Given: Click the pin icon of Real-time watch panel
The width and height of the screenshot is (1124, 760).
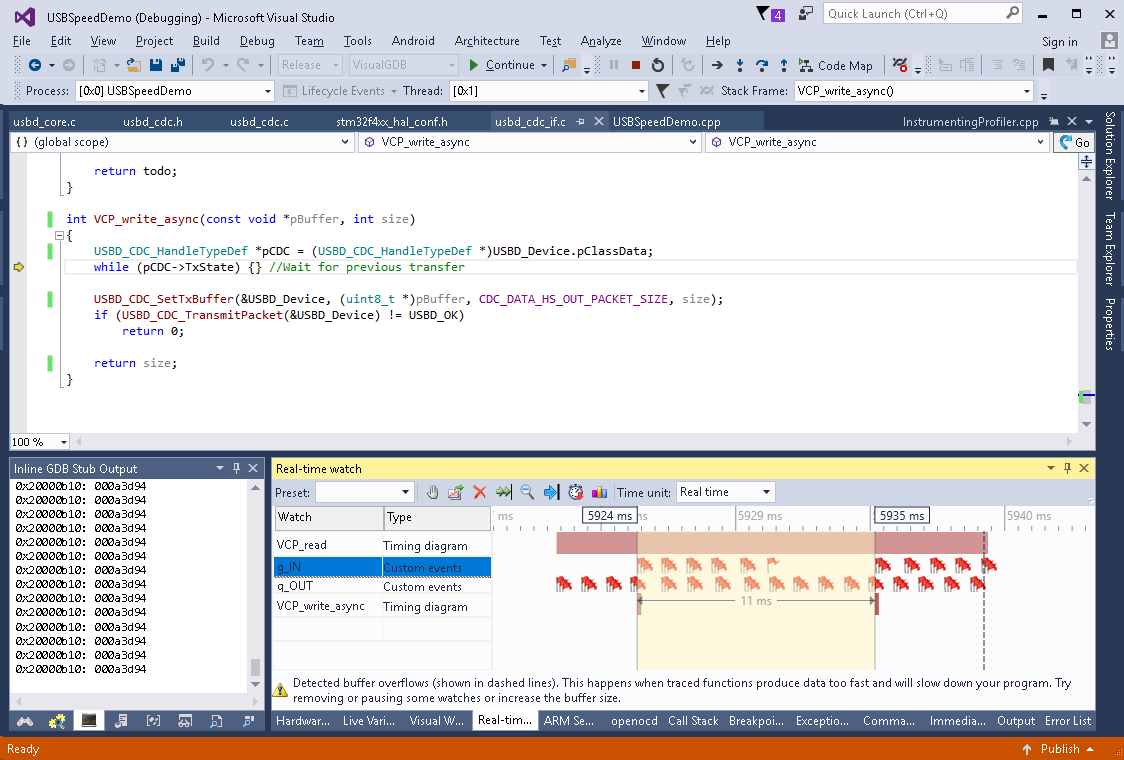Looking at the screenshot, I should point(1067,468).
